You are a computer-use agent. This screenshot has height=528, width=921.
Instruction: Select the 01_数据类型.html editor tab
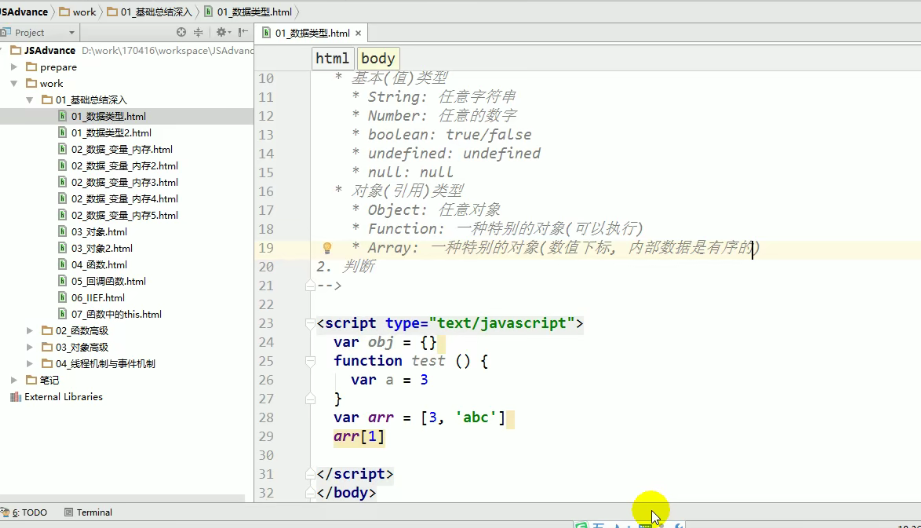312,33
